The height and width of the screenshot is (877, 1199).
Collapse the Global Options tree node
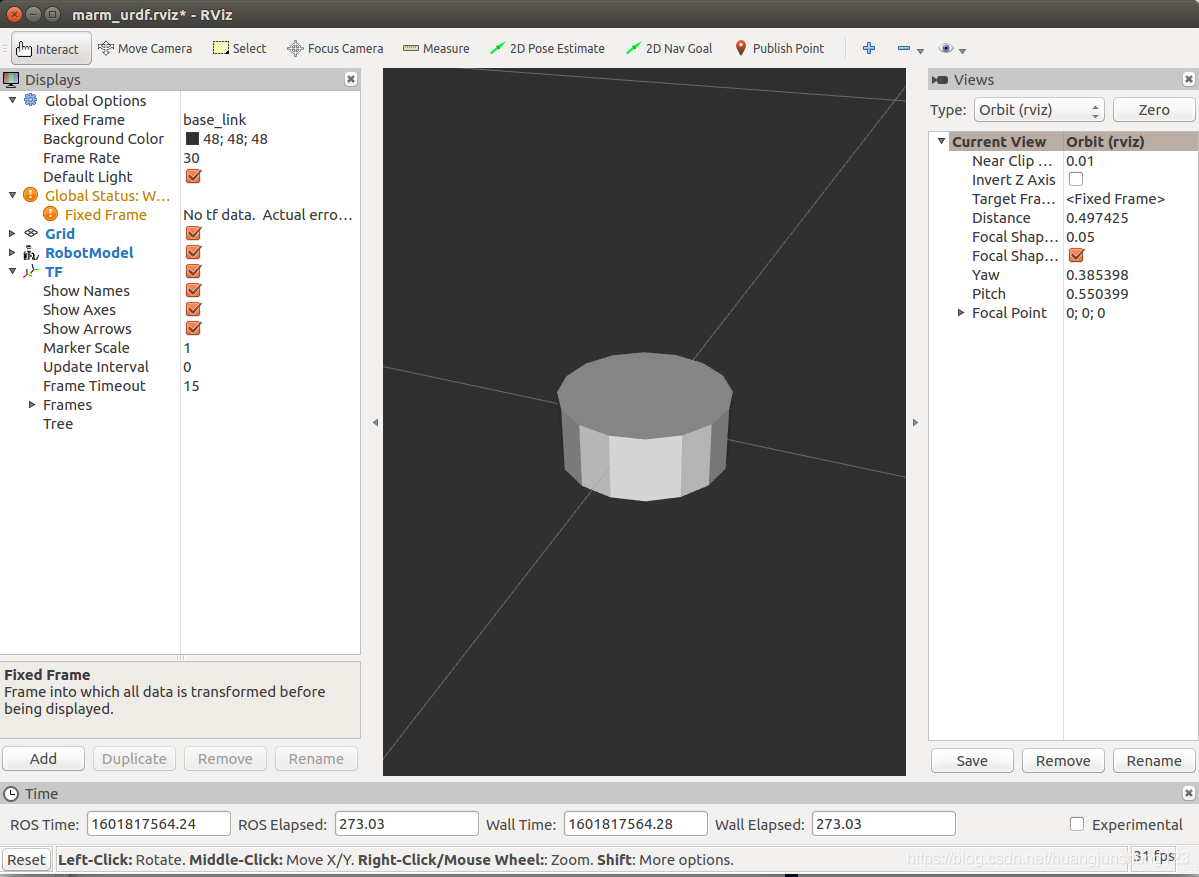click(12, 100)
